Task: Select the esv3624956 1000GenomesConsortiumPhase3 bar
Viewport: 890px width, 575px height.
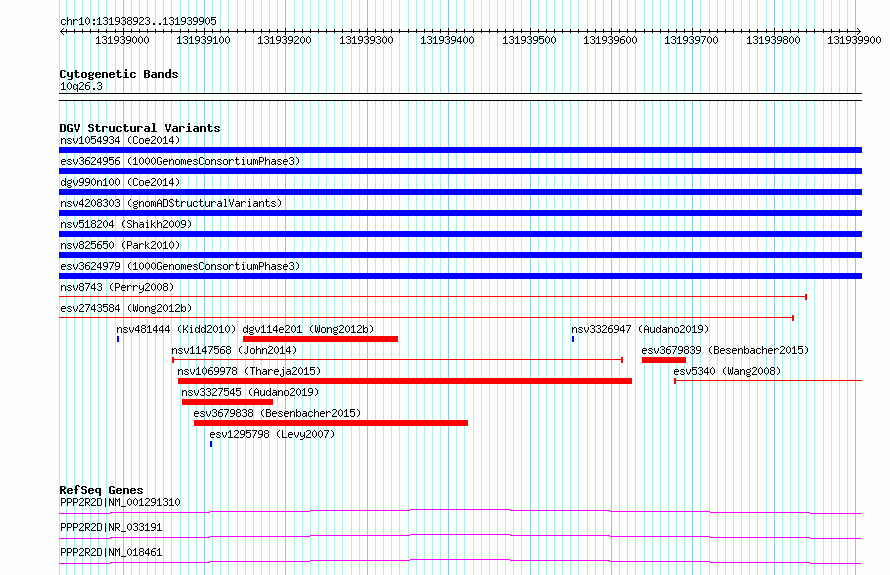Action: (460, 171)
